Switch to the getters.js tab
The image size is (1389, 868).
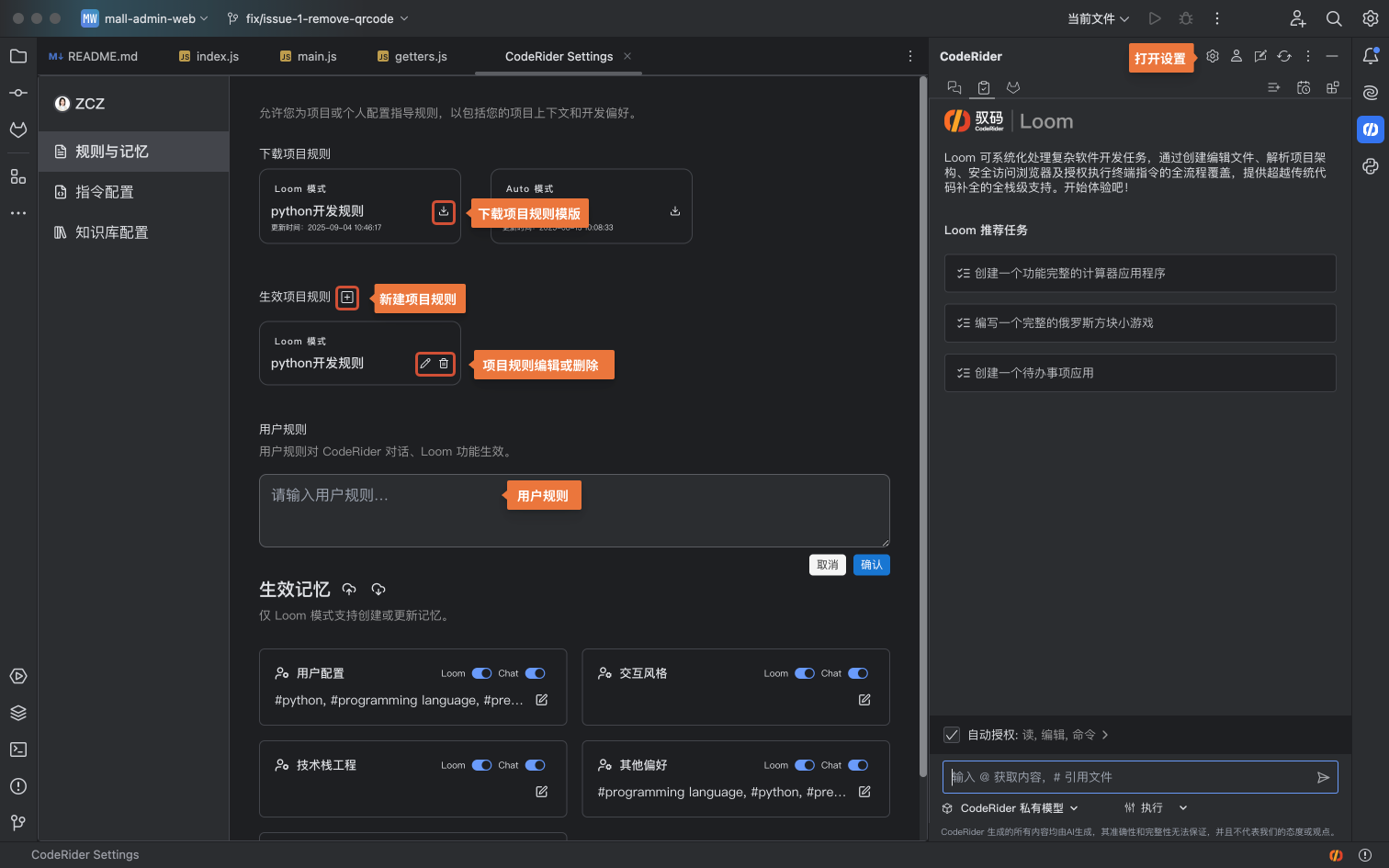point(412,56)
